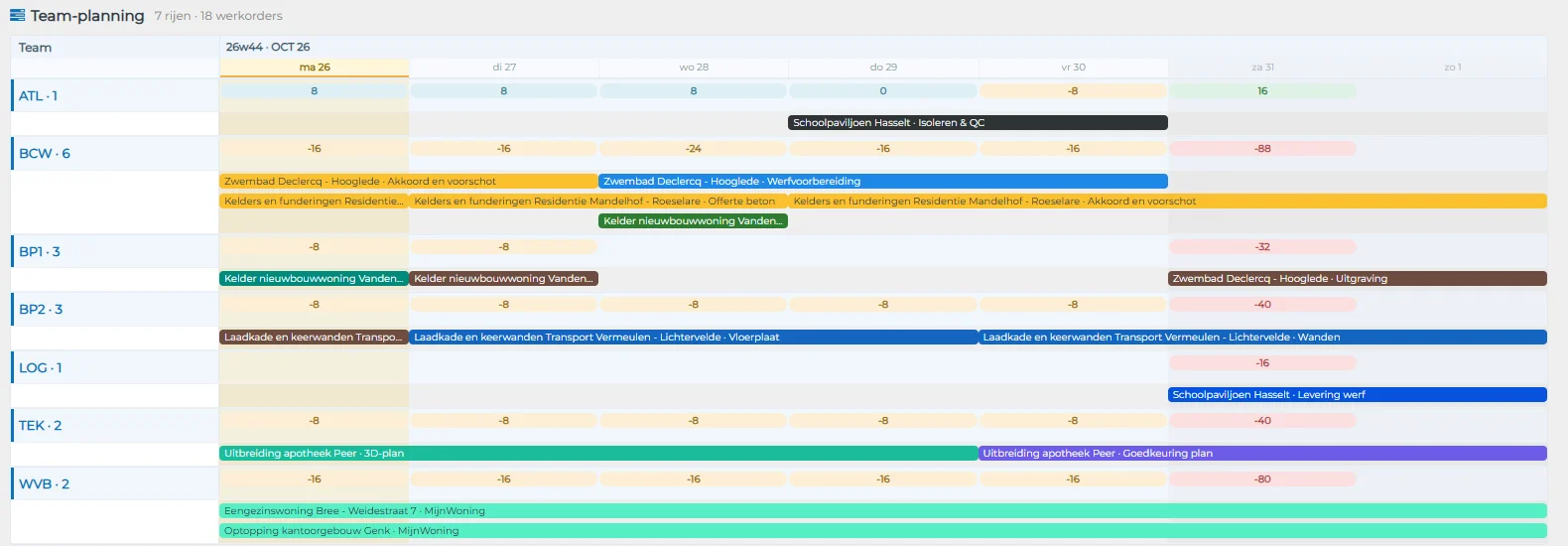
Task: Open Optopping kantoorgebouw Genk bar
Action: 883,531
